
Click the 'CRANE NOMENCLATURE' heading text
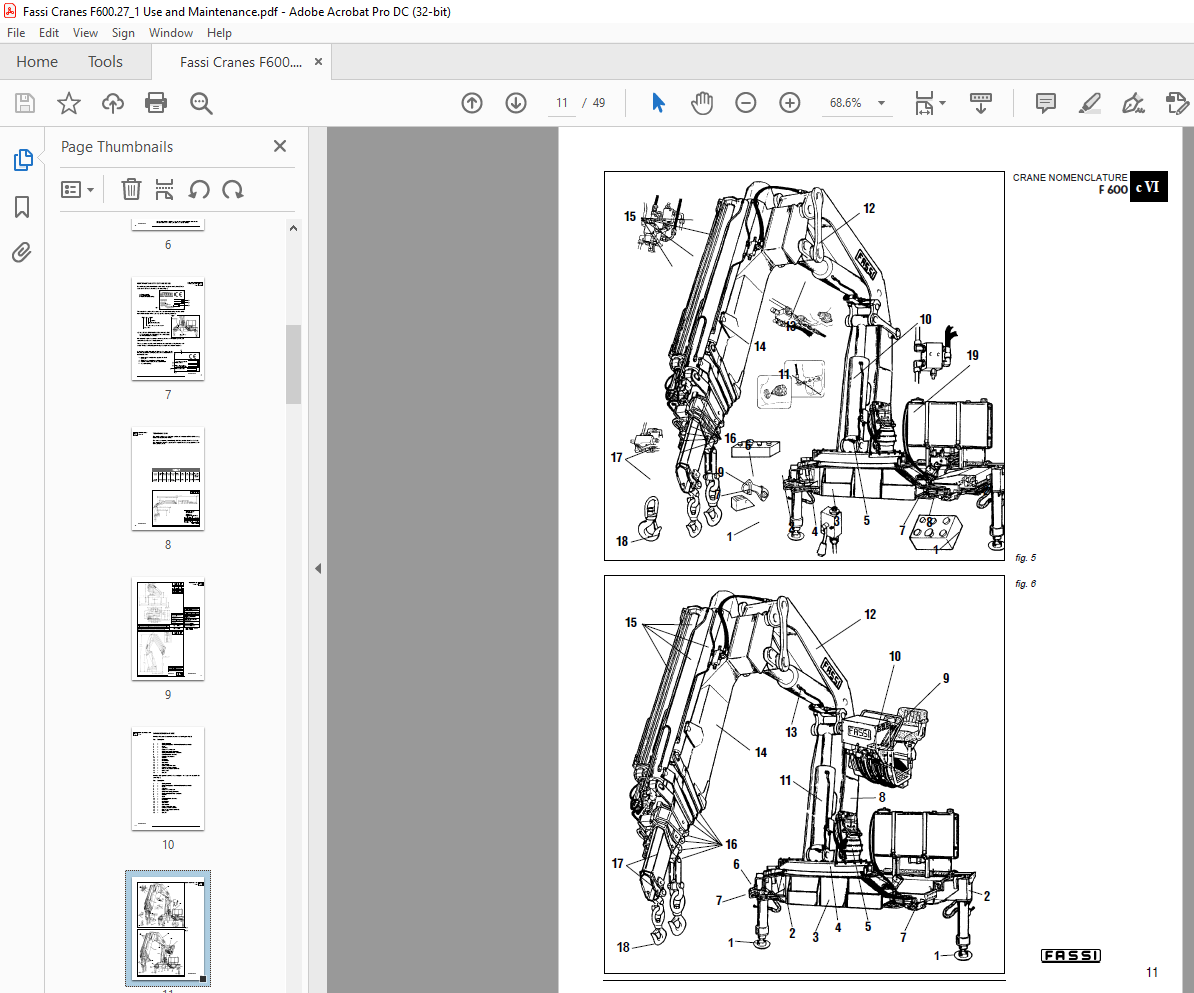(x=1069, y=177)
